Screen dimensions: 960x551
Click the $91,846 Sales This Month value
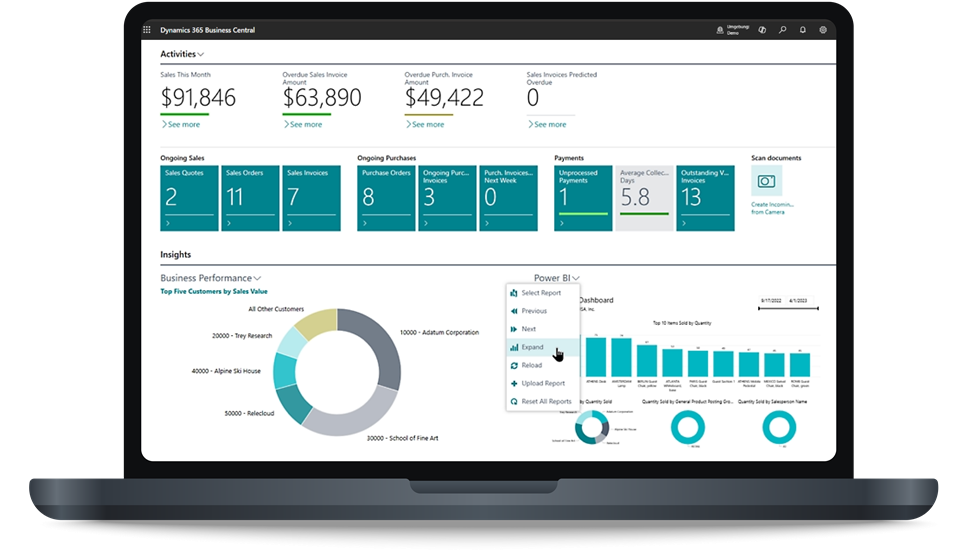pyautogui.click(x=198, y=98)
